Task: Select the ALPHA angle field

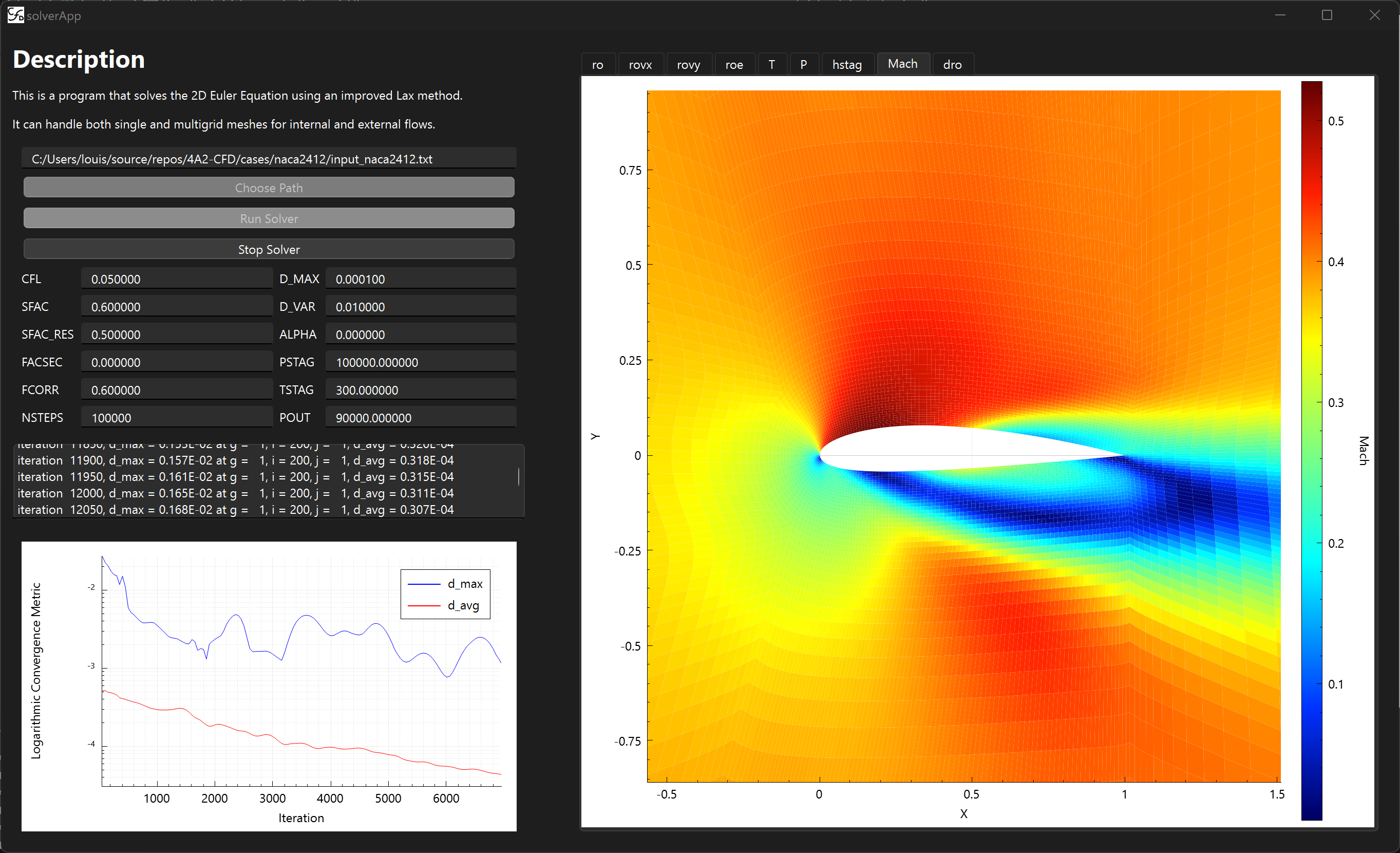Action: click(x=420, y=335)
